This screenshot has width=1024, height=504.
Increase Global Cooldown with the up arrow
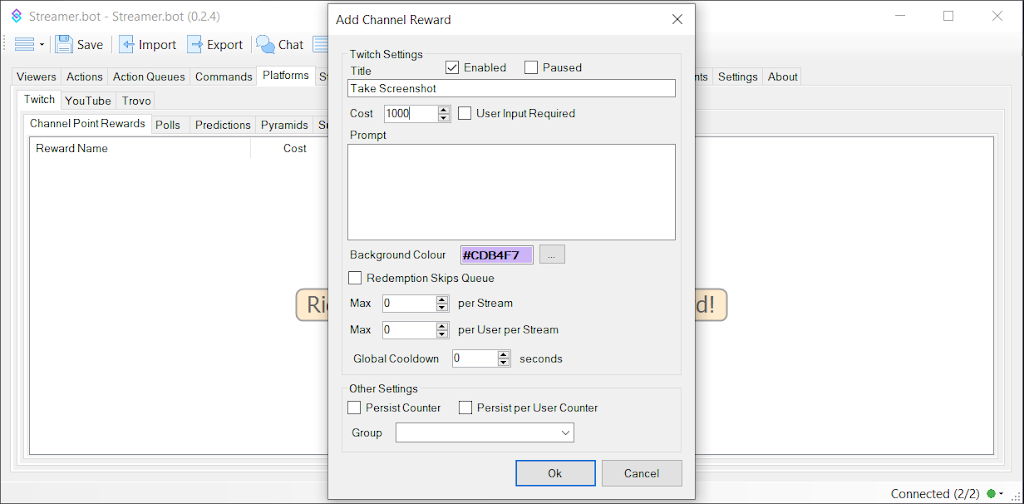(504, 354)
